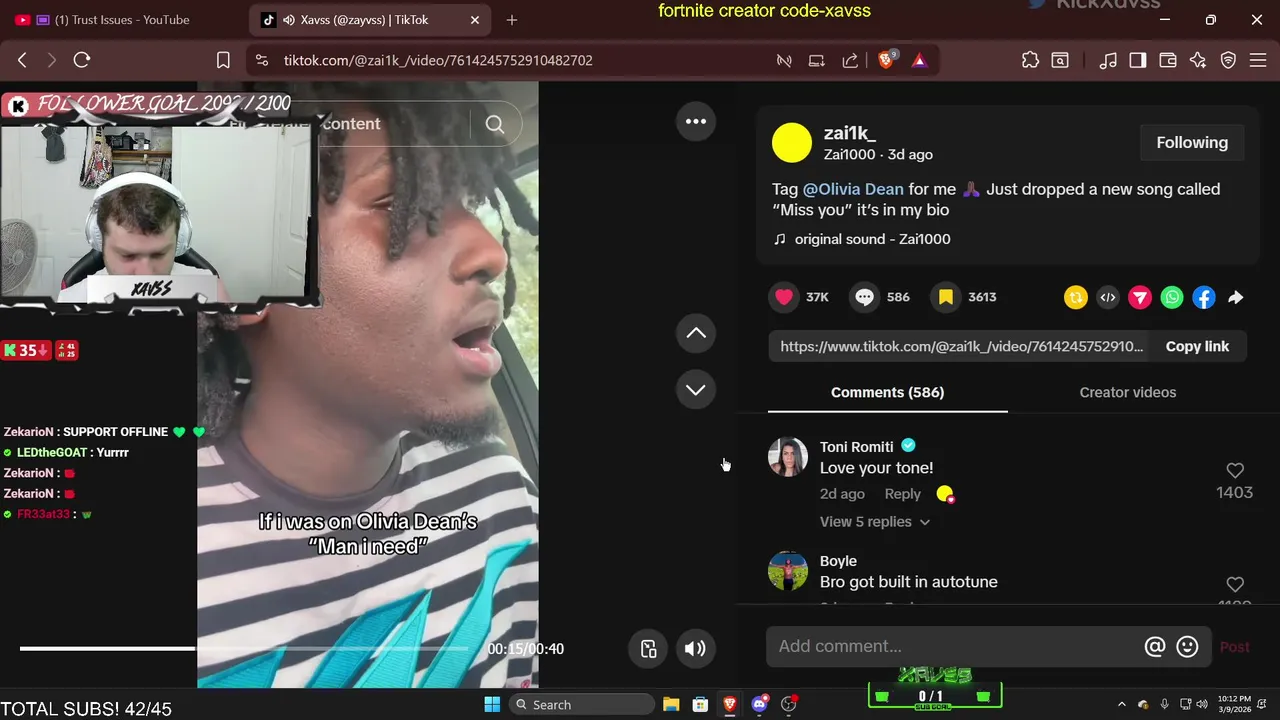
Task: Share the video to WhatsApp
Action: (x=1172, y=297)
